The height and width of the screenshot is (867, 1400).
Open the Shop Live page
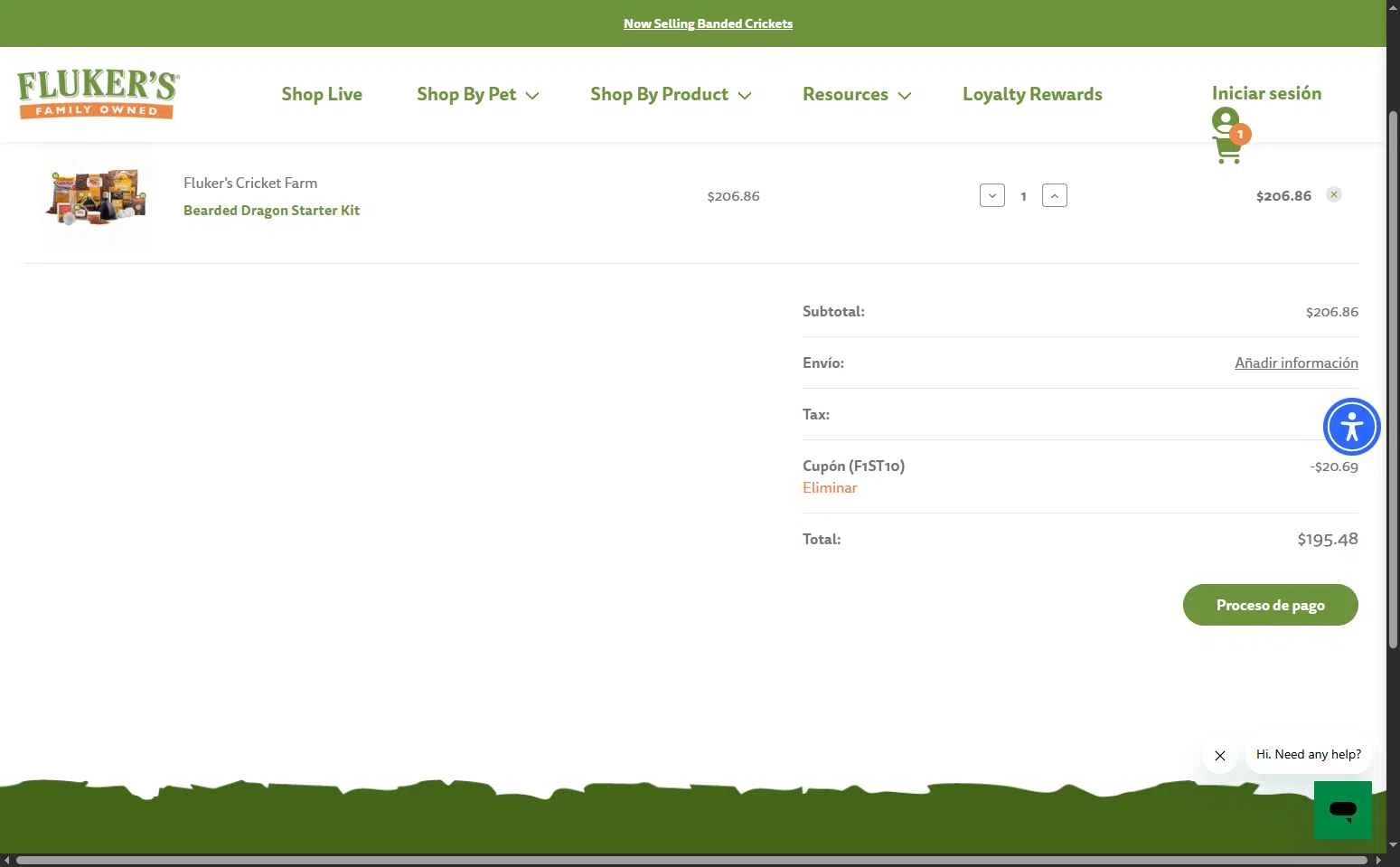(322, 94)
